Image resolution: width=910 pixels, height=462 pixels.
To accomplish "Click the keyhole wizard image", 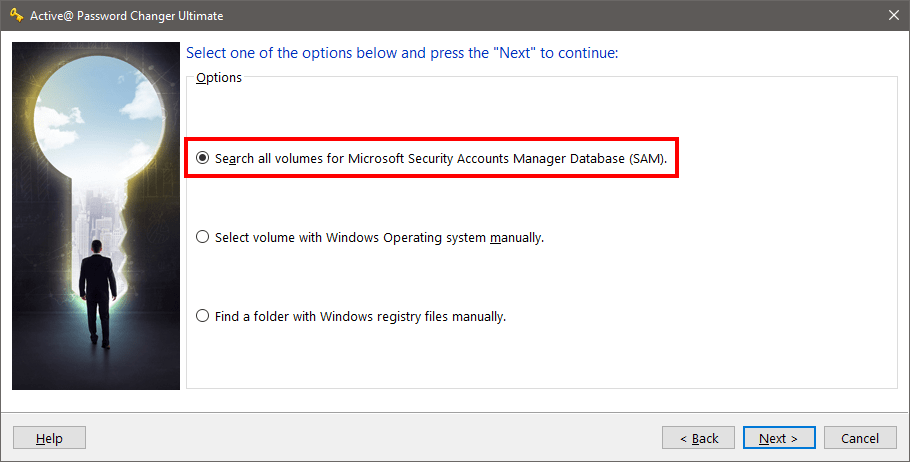I will 96,216.
